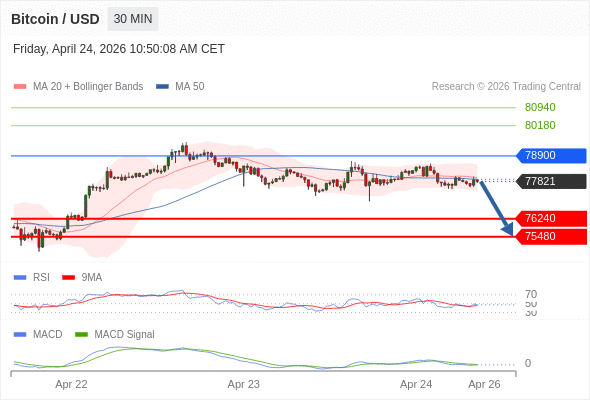Click the blue downward forecast arrow head
The height and width of the screenshot is (400, 590).
pos(508,229)
